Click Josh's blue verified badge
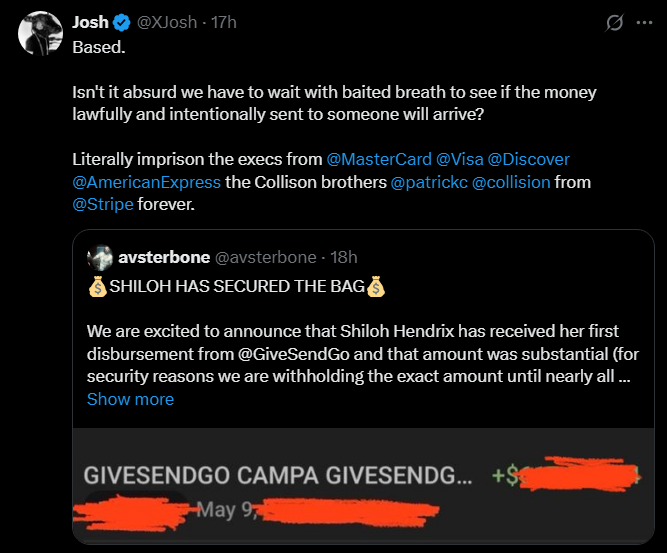 (121, 23)
